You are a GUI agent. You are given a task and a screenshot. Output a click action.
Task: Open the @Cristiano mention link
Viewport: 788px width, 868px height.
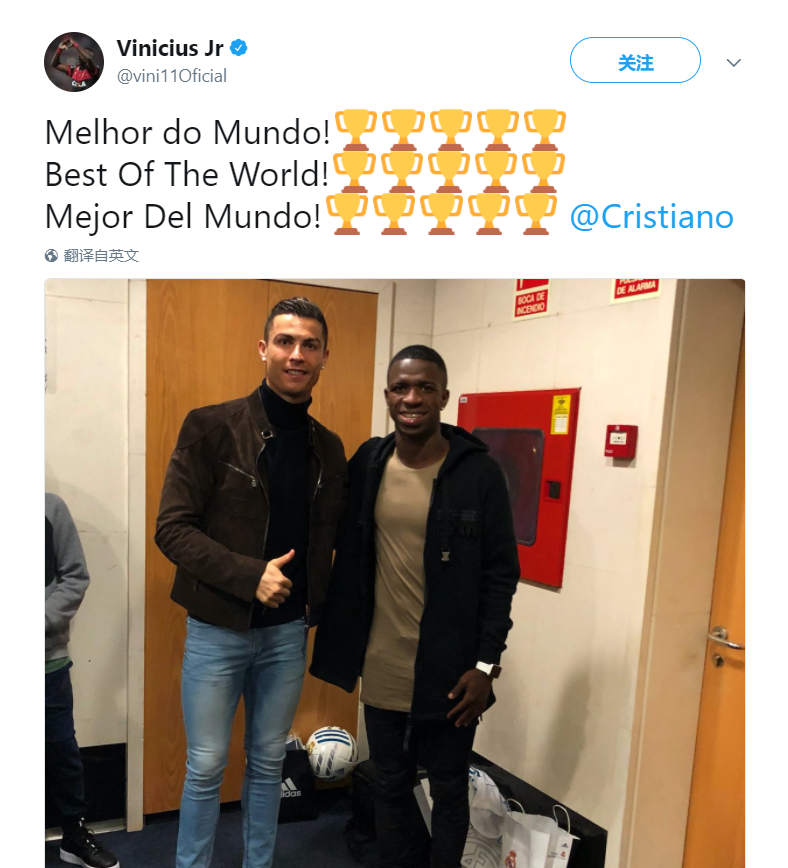pyautogui.click(x=652, y=216)
